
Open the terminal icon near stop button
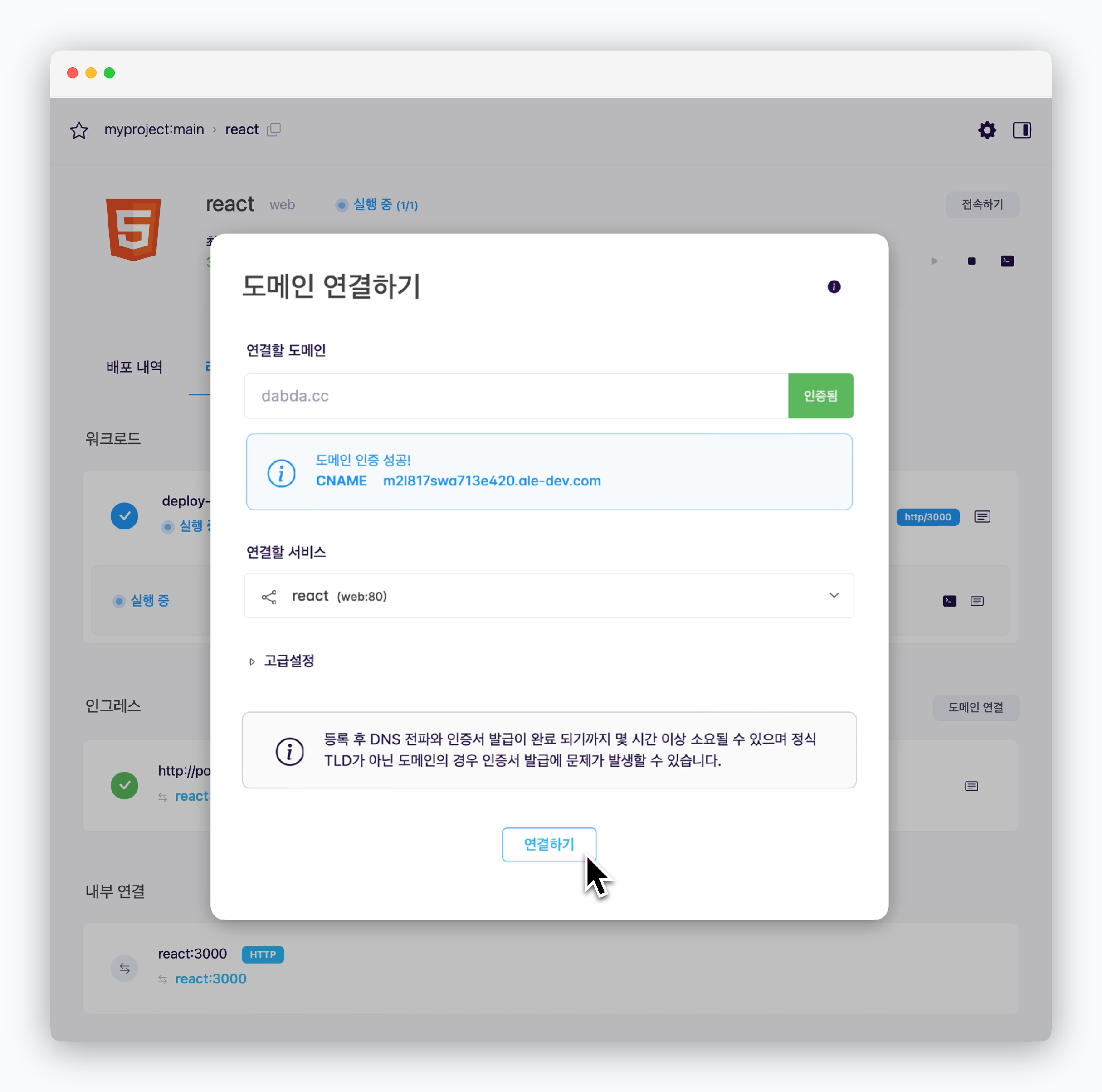click(x=1007, y=261)
